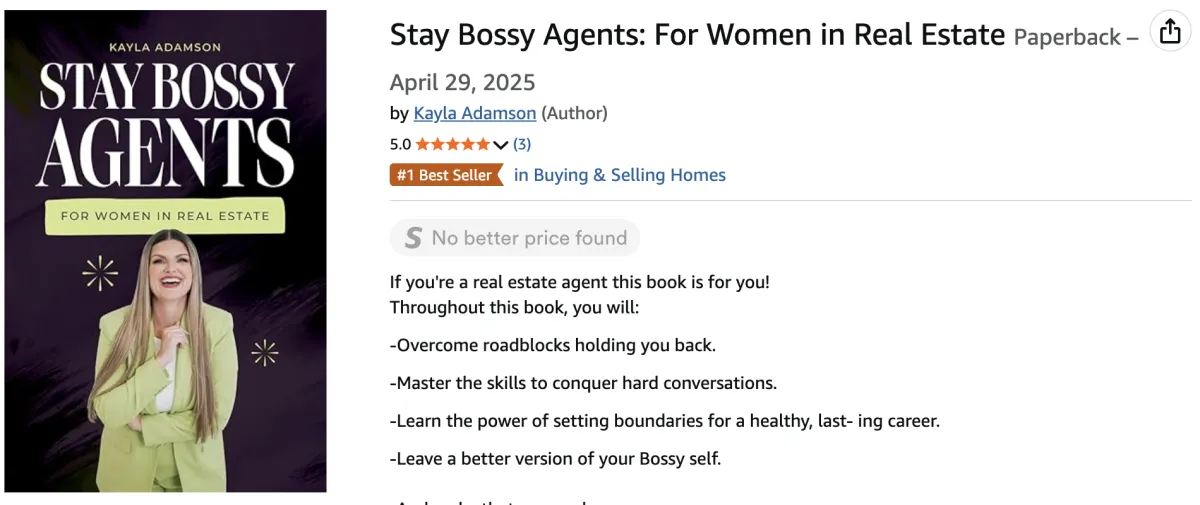Click the Stay Bossy Agents book cover
This screenshot has width=1200, height=505.
click(165, 250)
